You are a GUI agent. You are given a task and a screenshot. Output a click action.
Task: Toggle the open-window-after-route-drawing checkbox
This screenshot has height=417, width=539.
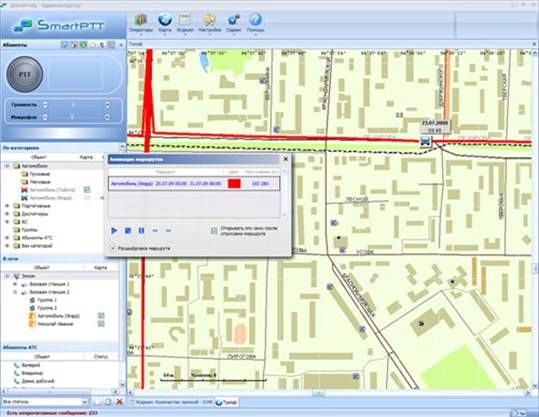214,231
